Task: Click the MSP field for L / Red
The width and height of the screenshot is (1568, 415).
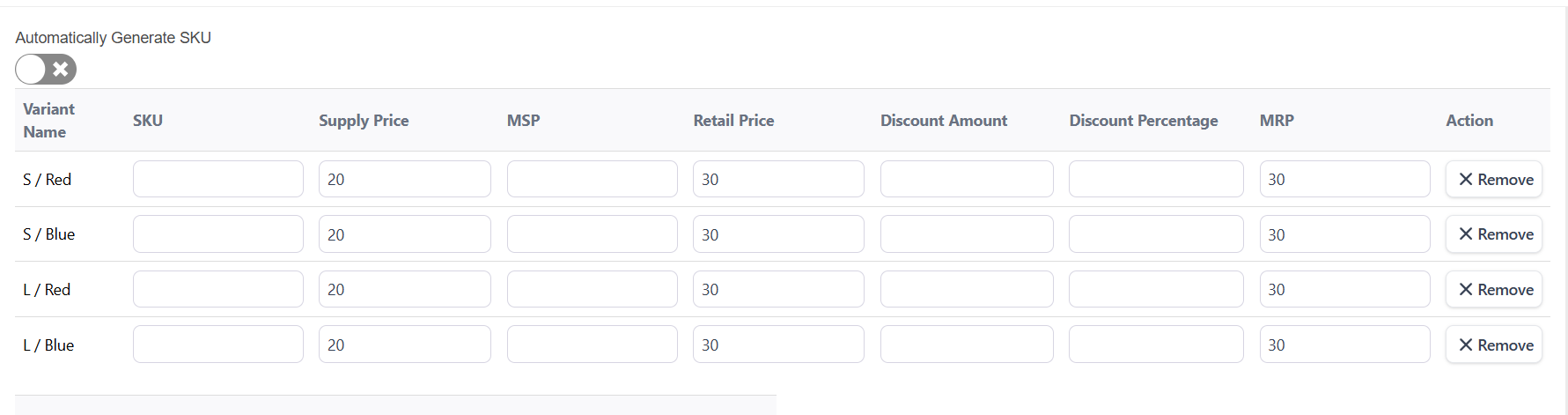Action: (592, 289)
